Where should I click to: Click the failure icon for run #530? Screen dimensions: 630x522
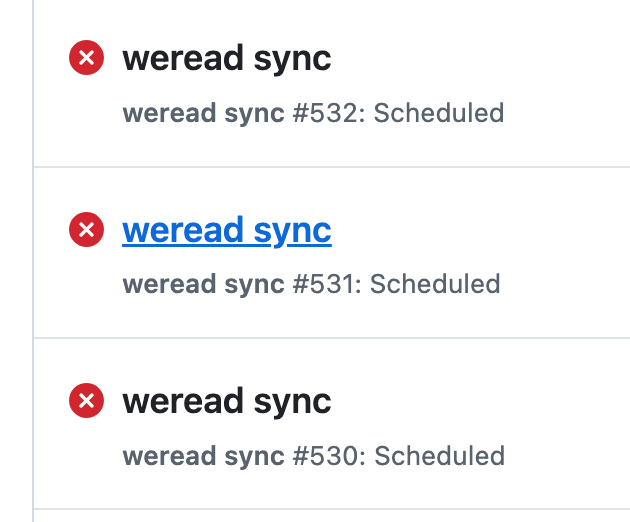coord(87,402)
